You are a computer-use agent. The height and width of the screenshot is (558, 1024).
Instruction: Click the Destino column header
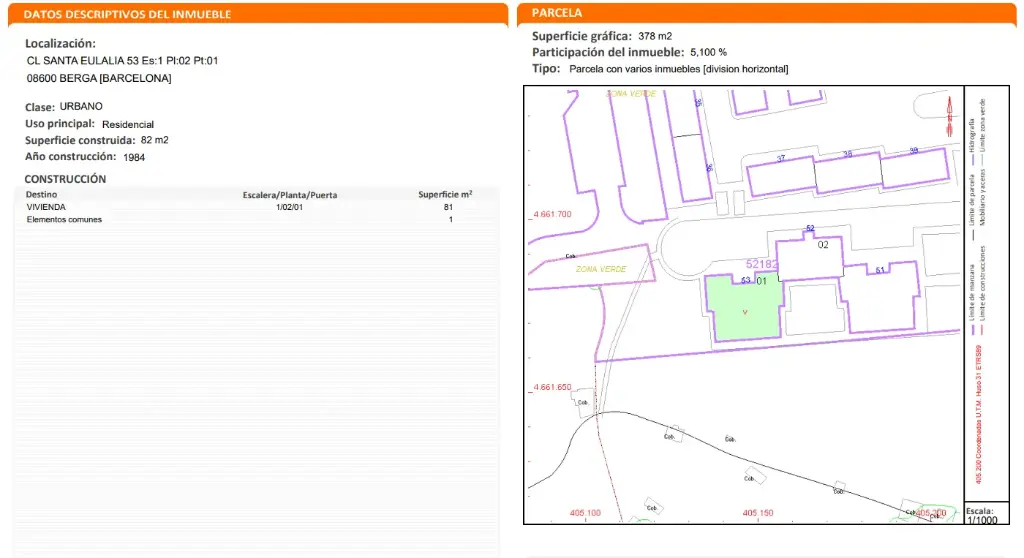click(x=42, y=195)
